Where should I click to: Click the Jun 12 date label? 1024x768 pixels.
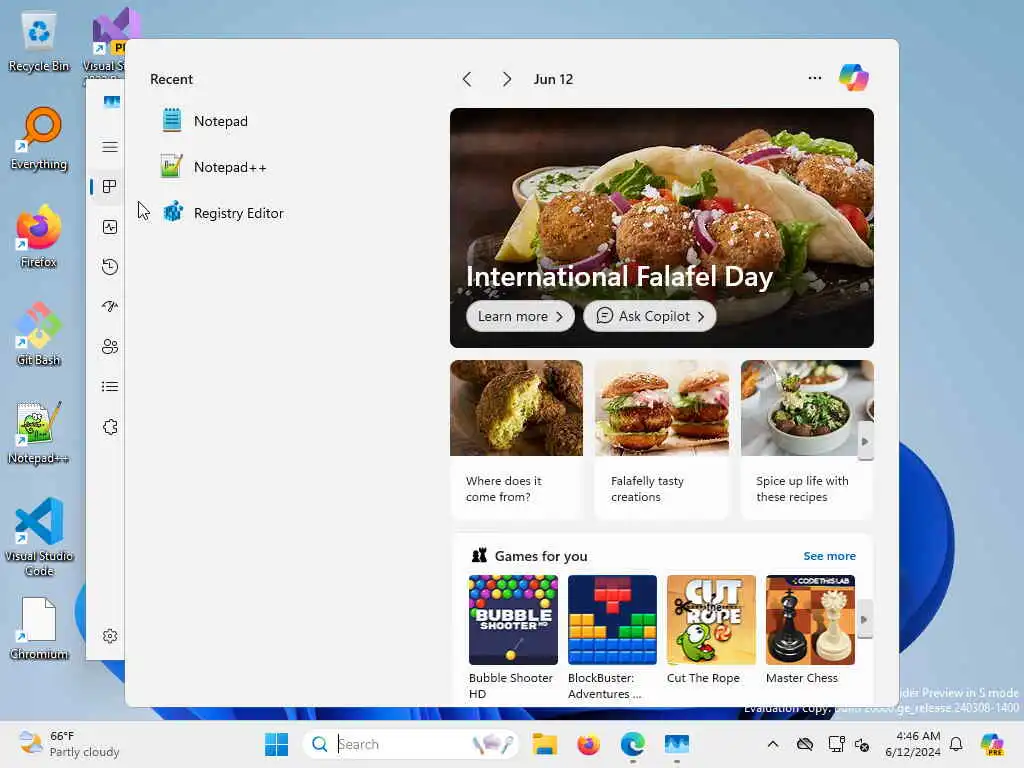pyautogui.click(x=553, y=79)
